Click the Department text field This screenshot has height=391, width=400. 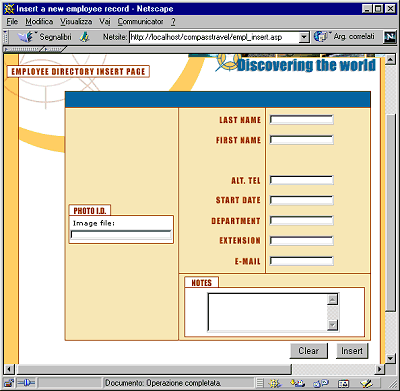pyautogui.click(x=301, y=221)
